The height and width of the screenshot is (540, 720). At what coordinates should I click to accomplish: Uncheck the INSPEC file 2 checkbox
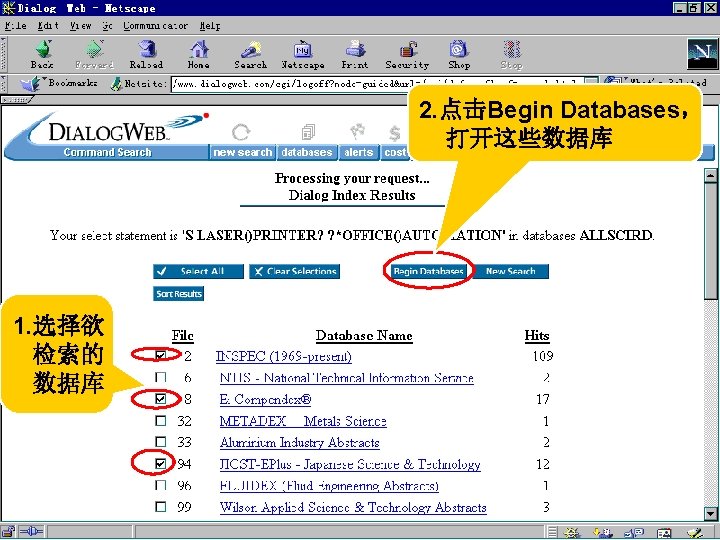[x=161, y=356]
